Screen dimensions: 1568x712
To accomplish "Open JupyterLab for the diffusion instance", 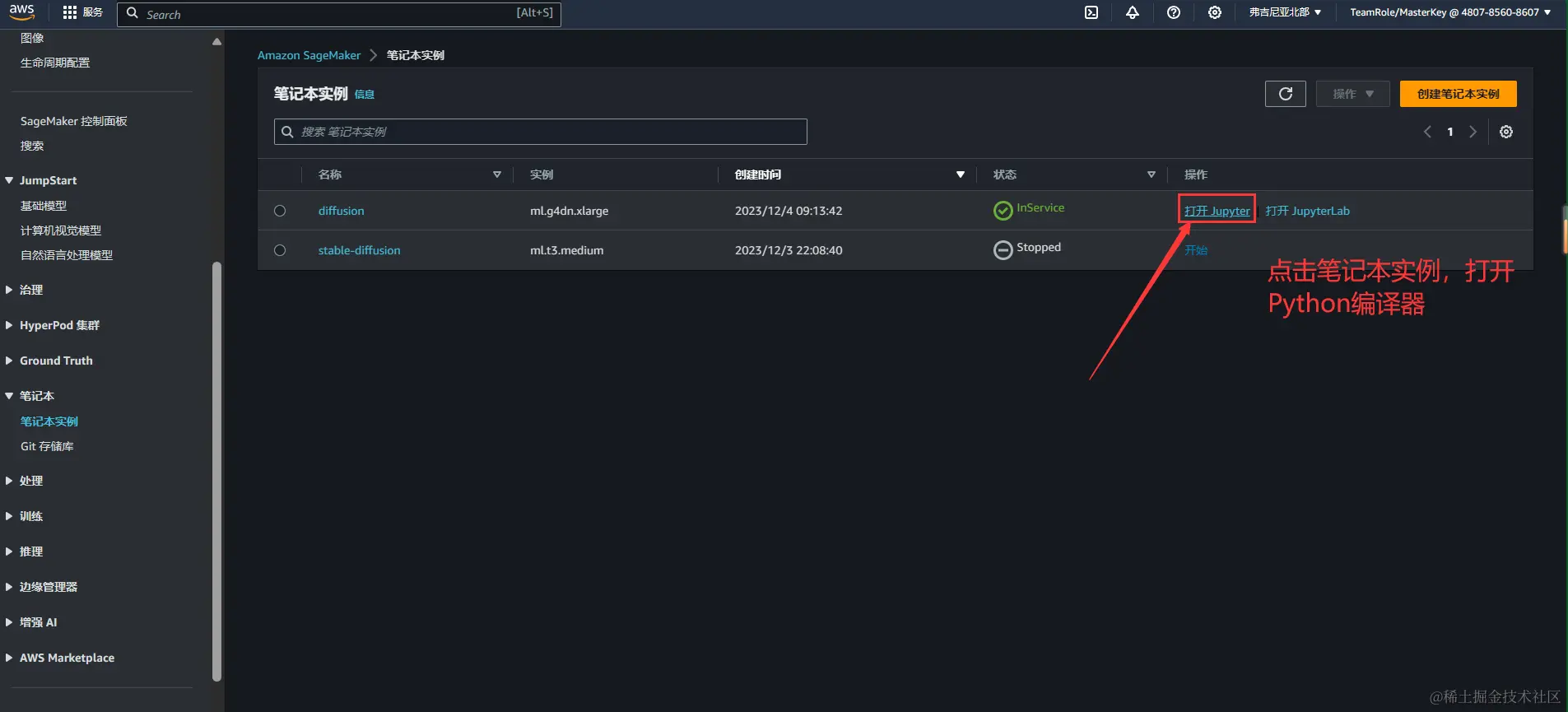I will click(1308, 211).
